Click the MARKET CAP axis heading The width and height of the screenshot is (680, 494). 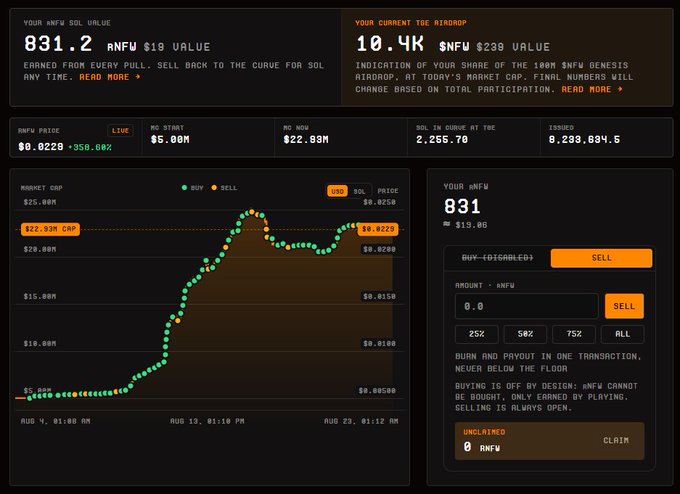tap(42, 188)
